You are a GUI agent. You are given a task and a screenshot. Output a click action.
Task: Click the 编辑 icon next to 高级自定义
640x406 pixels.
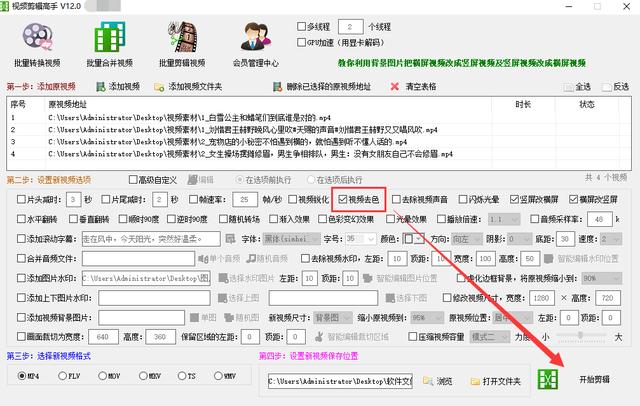click(x=192, y=180)
